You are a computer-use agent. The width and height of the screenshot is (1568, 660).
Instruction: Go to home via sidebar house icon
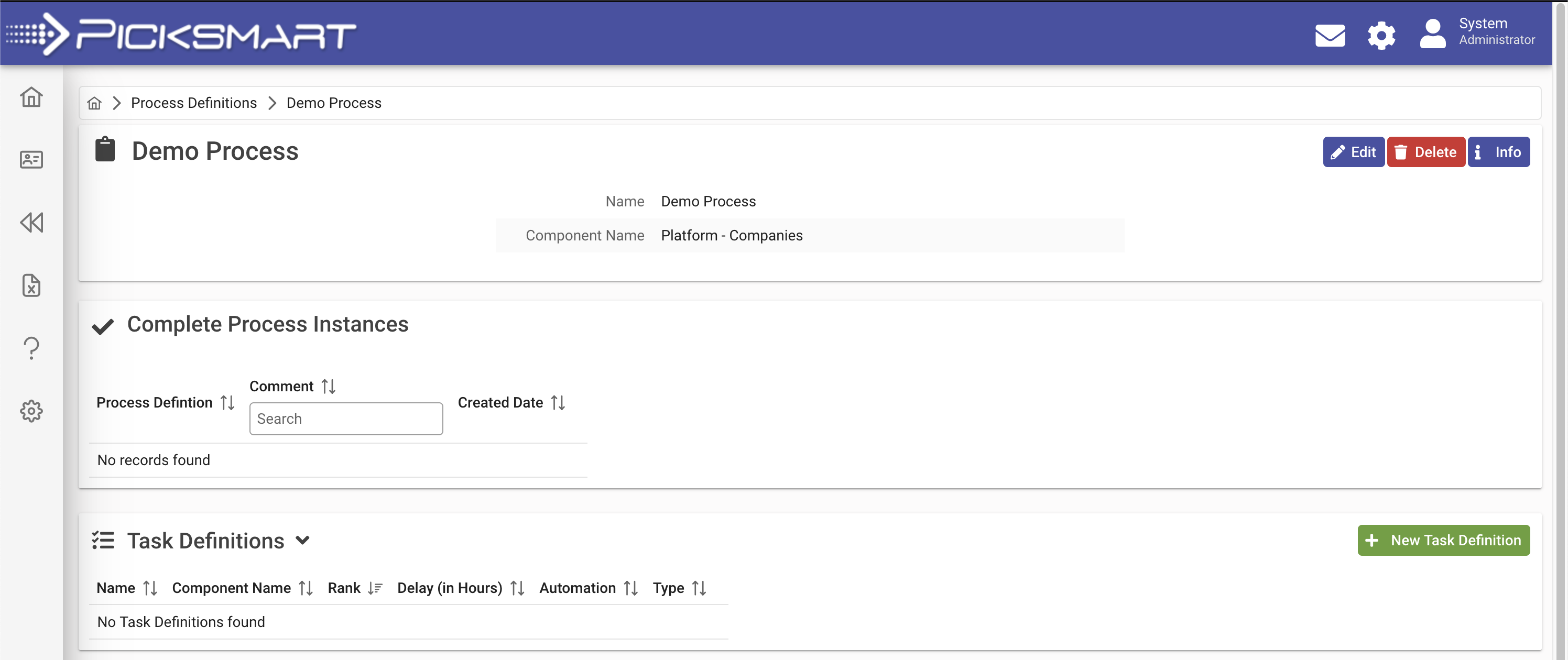[31, 97]
